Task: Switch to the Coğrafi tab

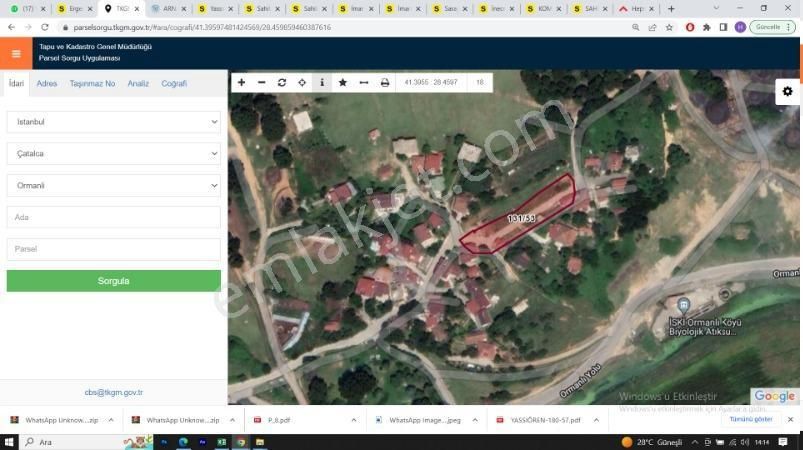Action: [174, 83]
